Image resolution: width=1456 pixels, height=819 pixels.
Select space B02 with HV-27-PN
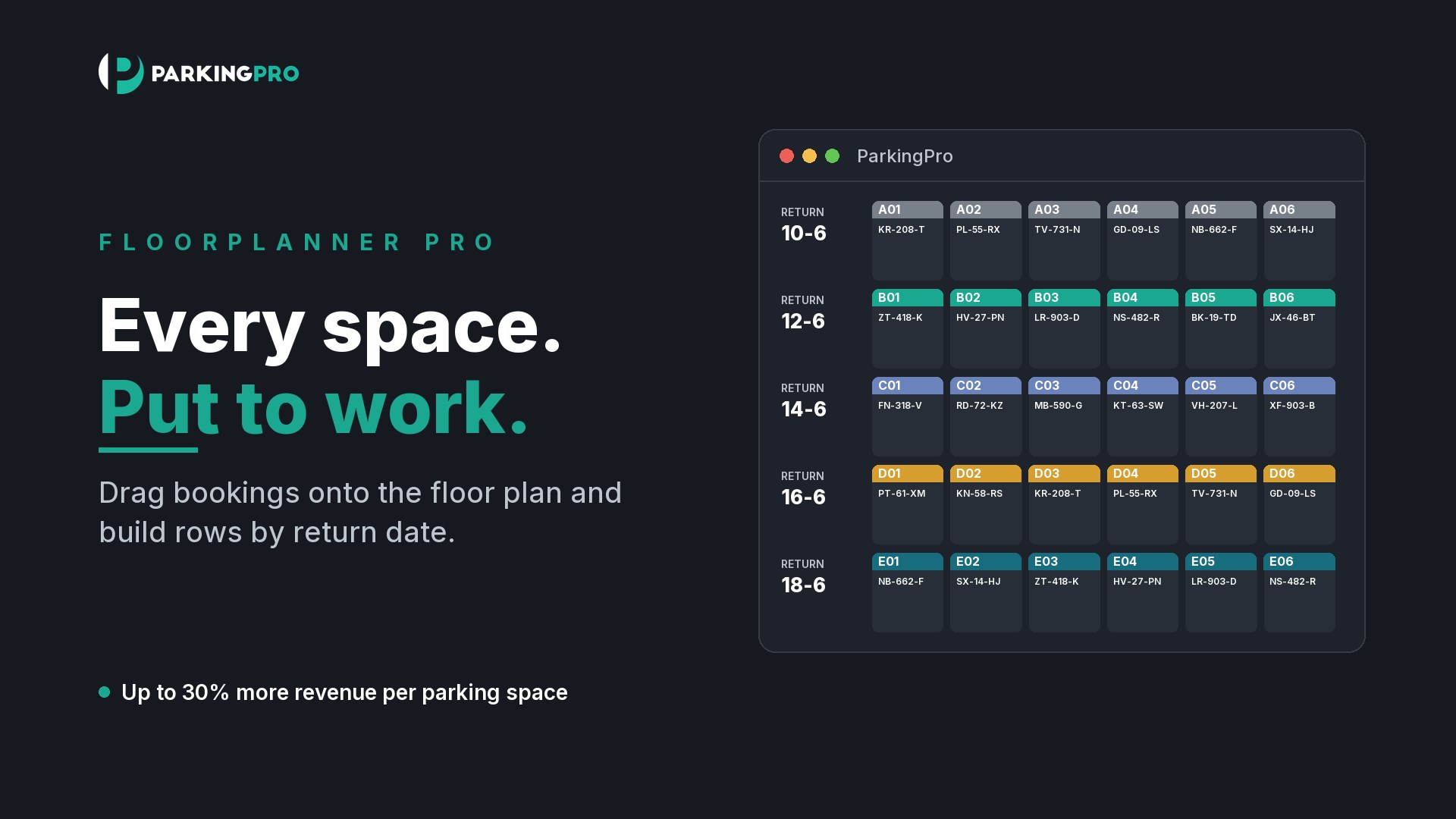(x=985, y=328)
